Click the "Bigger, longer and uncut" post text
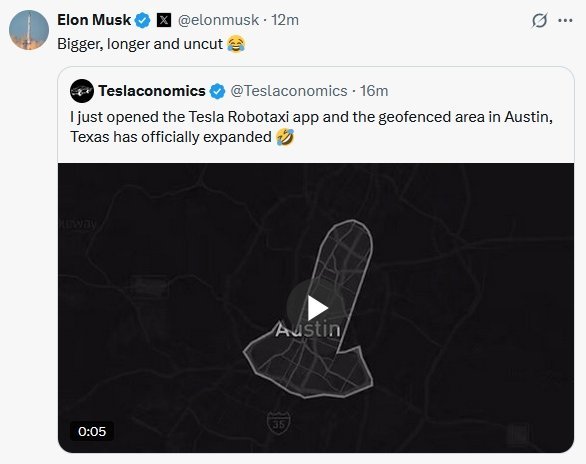This screenshot has width=586, height=464. pos(140,44)
